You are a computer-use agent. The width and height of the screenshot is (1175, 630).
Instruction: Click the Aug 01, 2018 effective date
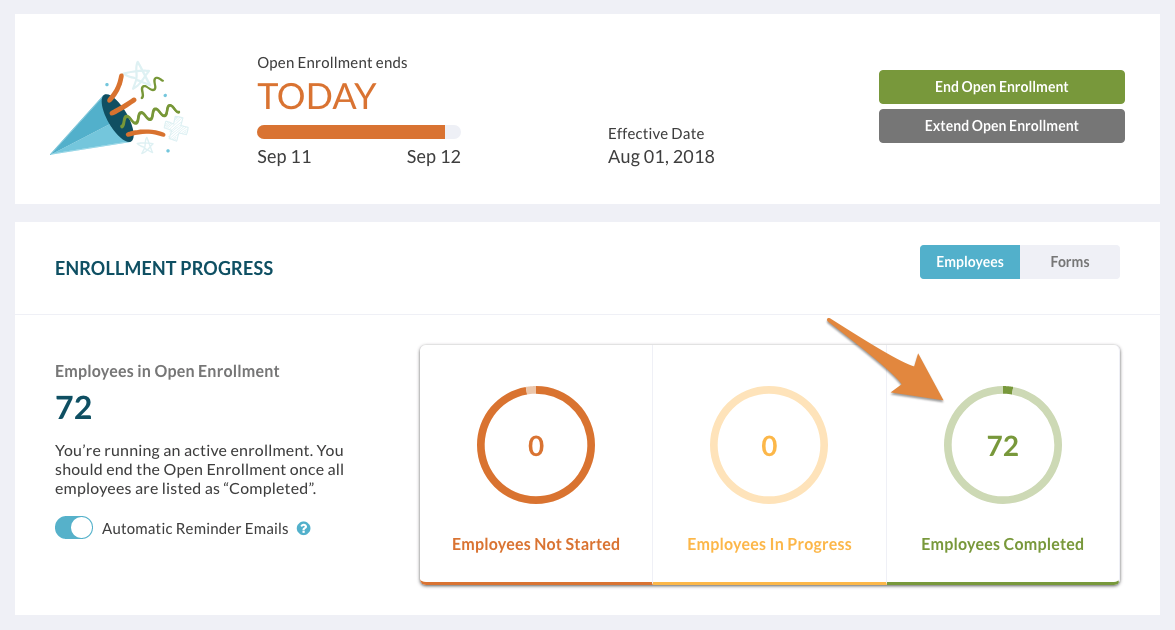click(x=661, y=157)
